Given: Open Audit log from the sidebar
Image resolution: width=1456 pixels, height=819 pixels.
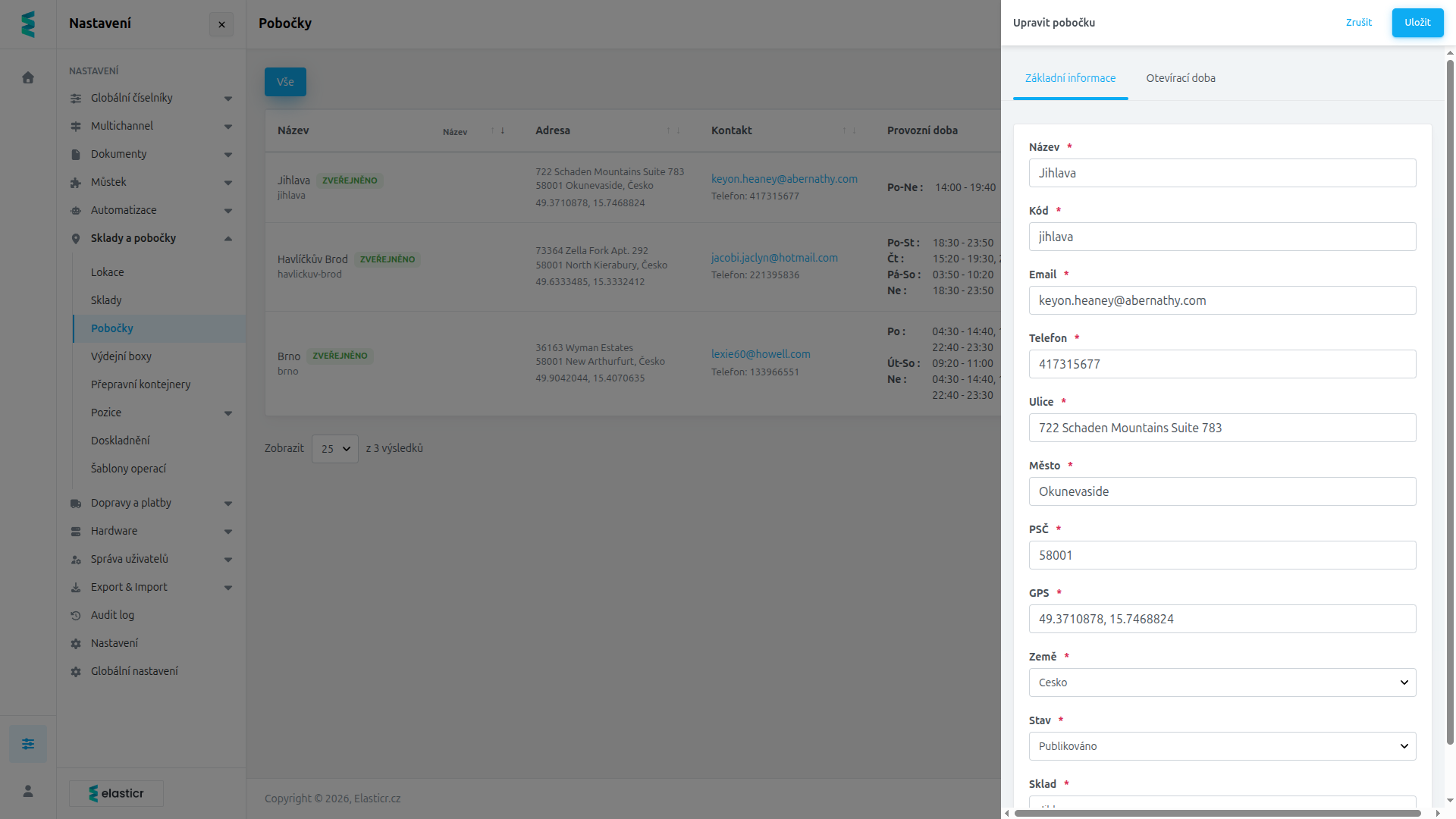Looking at the screenshot, I should coord(112,615).
